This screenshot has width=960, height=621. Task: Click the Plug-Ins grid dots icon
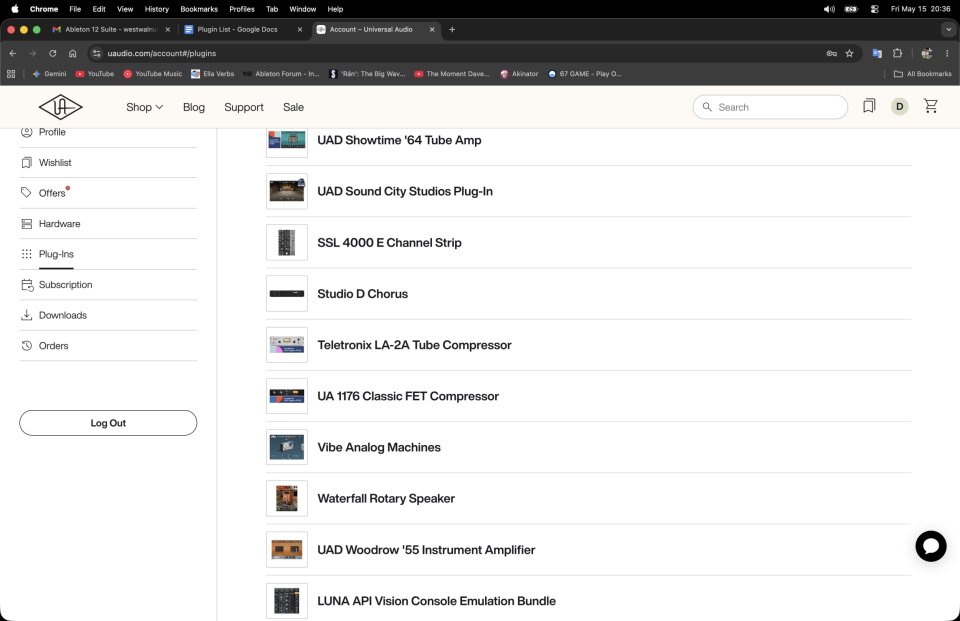(x=26, y=254)
